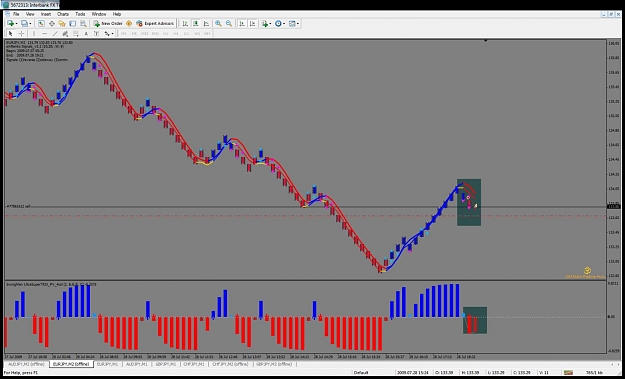Open the Indicators list icon
Image resolution: width=625 pixels, height=379 pixels.
[x=265, y=24]
